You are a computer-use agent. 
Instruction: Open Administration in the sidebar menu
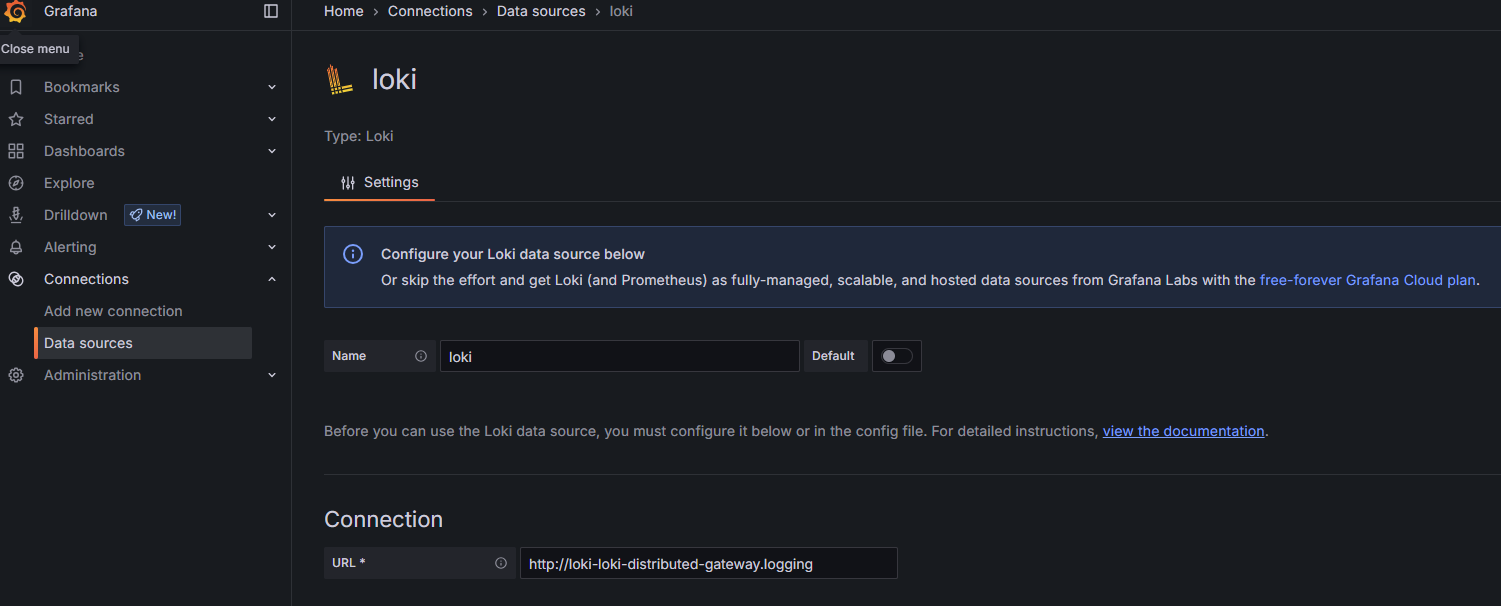tap(92, 375)
